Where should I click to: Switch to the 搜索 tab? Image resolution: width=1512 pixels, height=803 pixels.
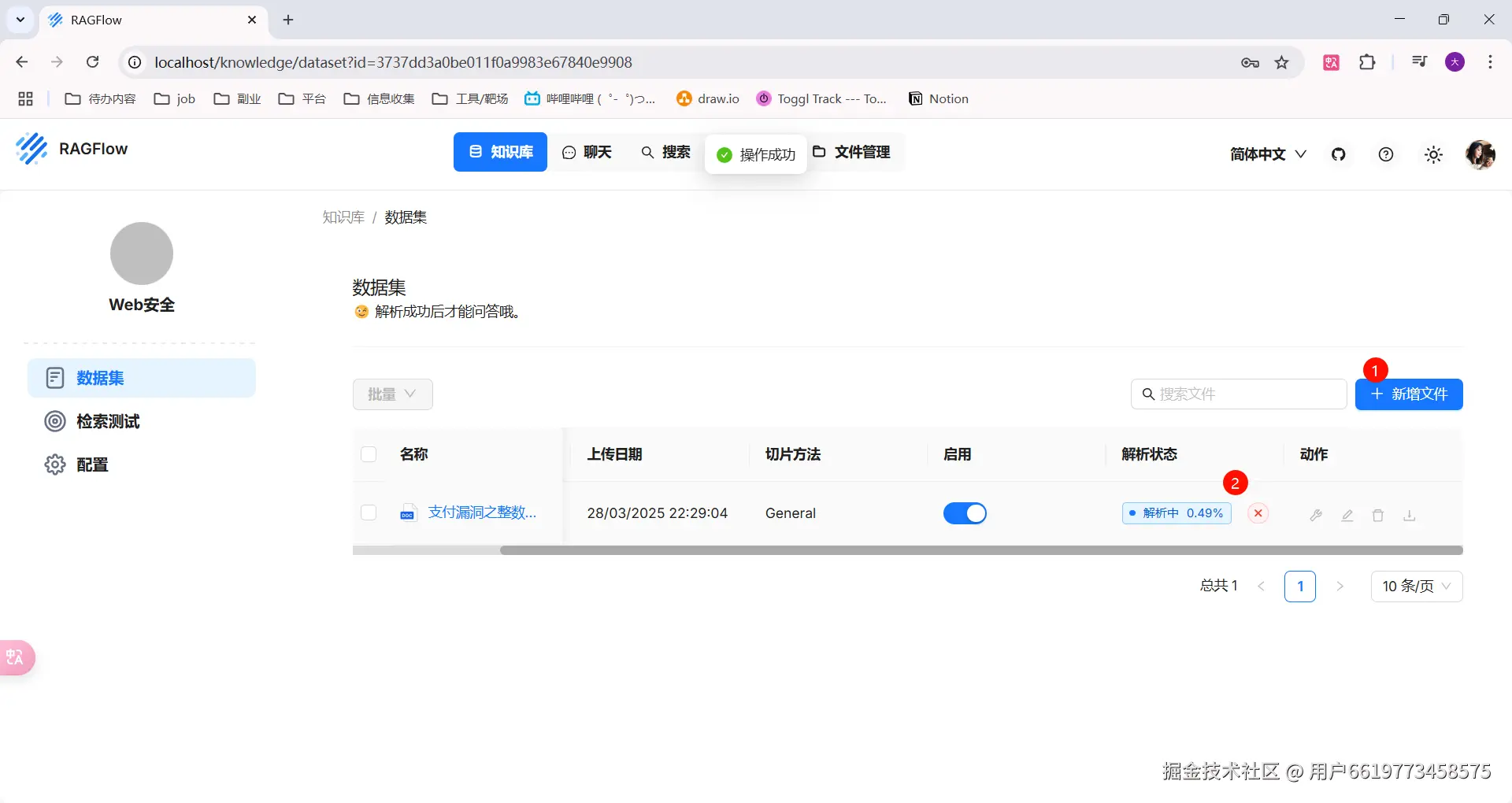click(x=665, y=152)
